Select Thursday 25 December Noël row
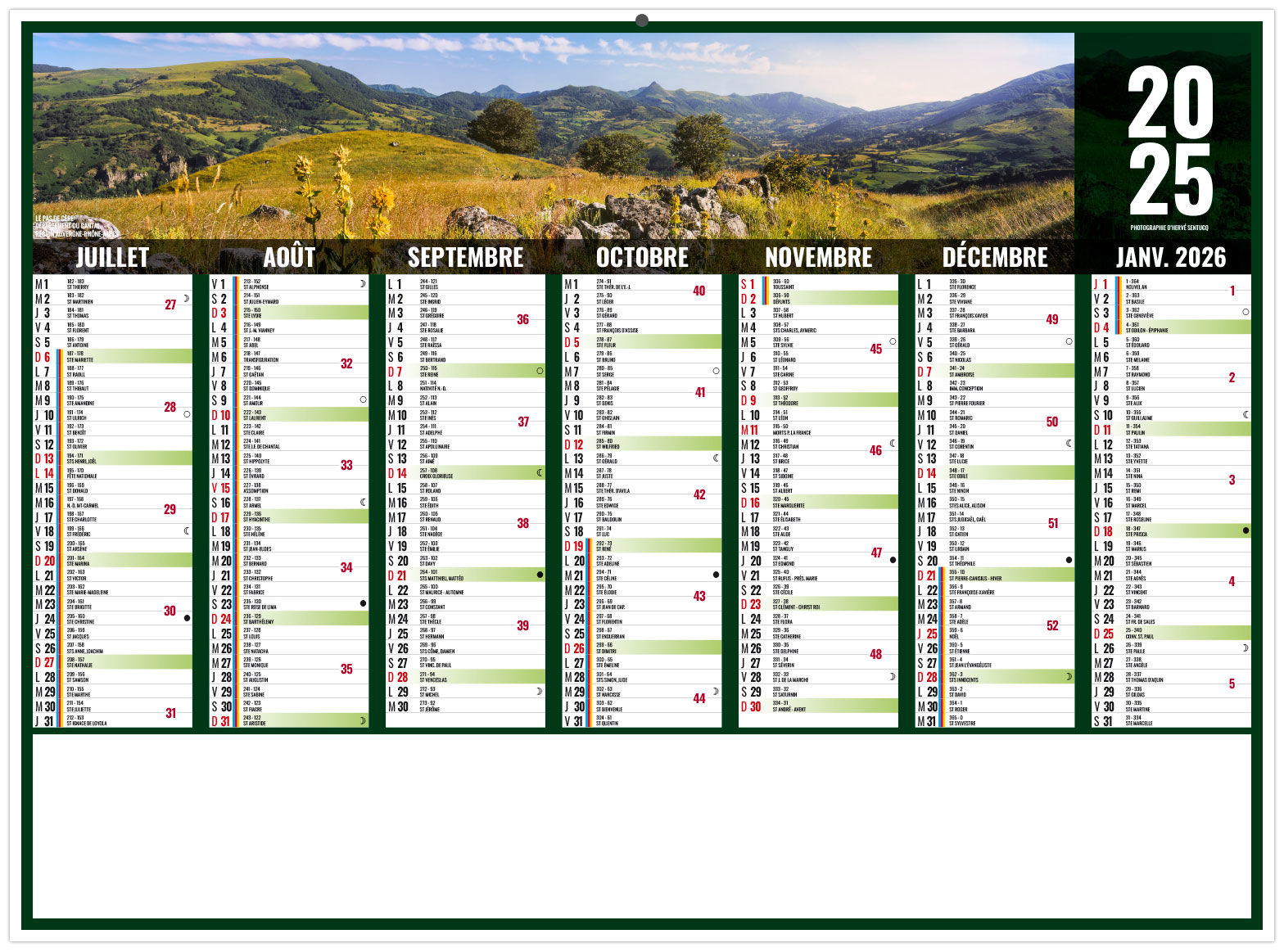The height and width of the screenshot is (952, 1284). 993,633
